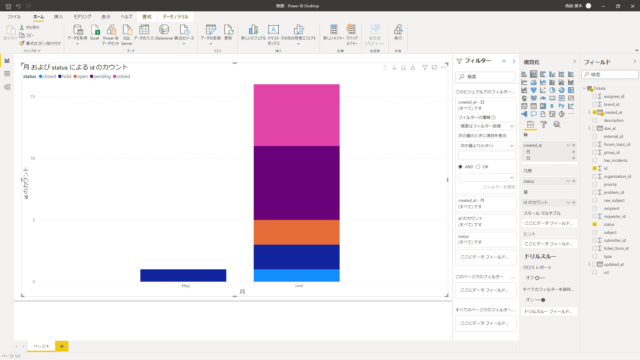Open filter type dropdown (高度なフィルター処理)
Screen dimensions: 640x360
point(486,126)
